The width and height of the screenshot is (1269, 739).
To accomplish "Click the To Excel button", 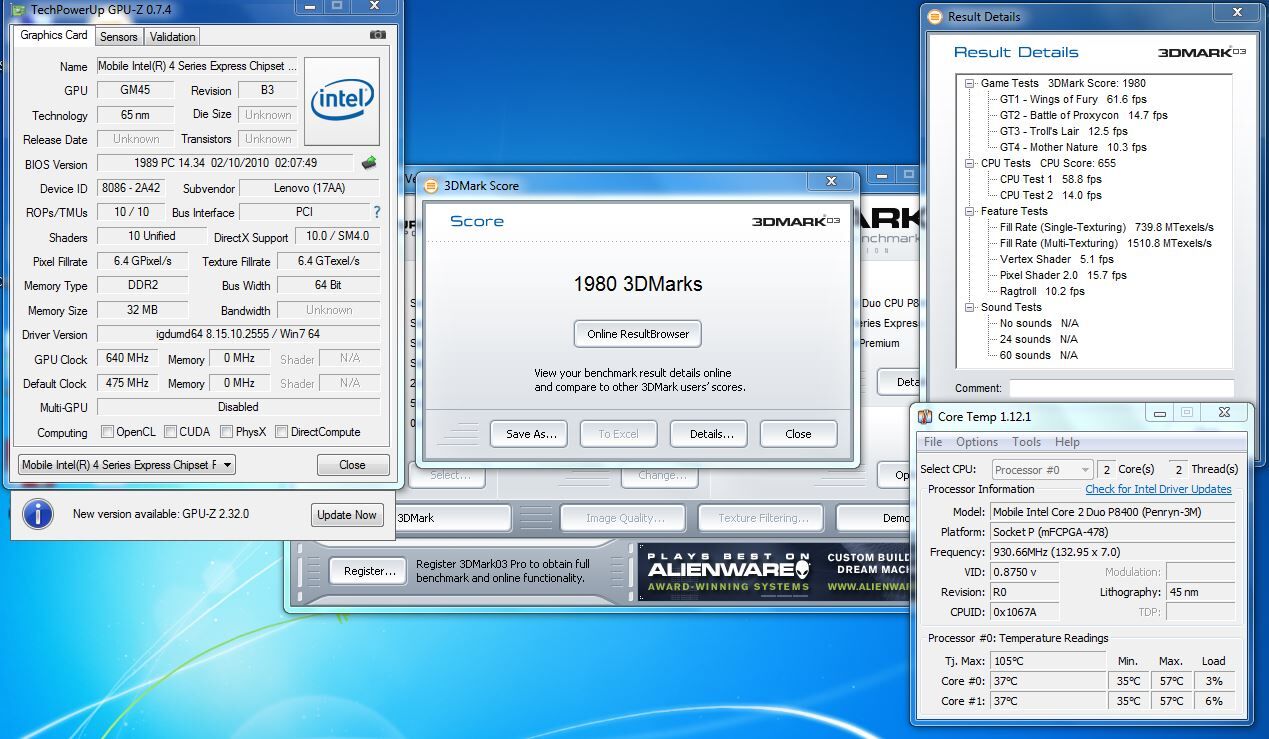I will (x=618, y=434).
